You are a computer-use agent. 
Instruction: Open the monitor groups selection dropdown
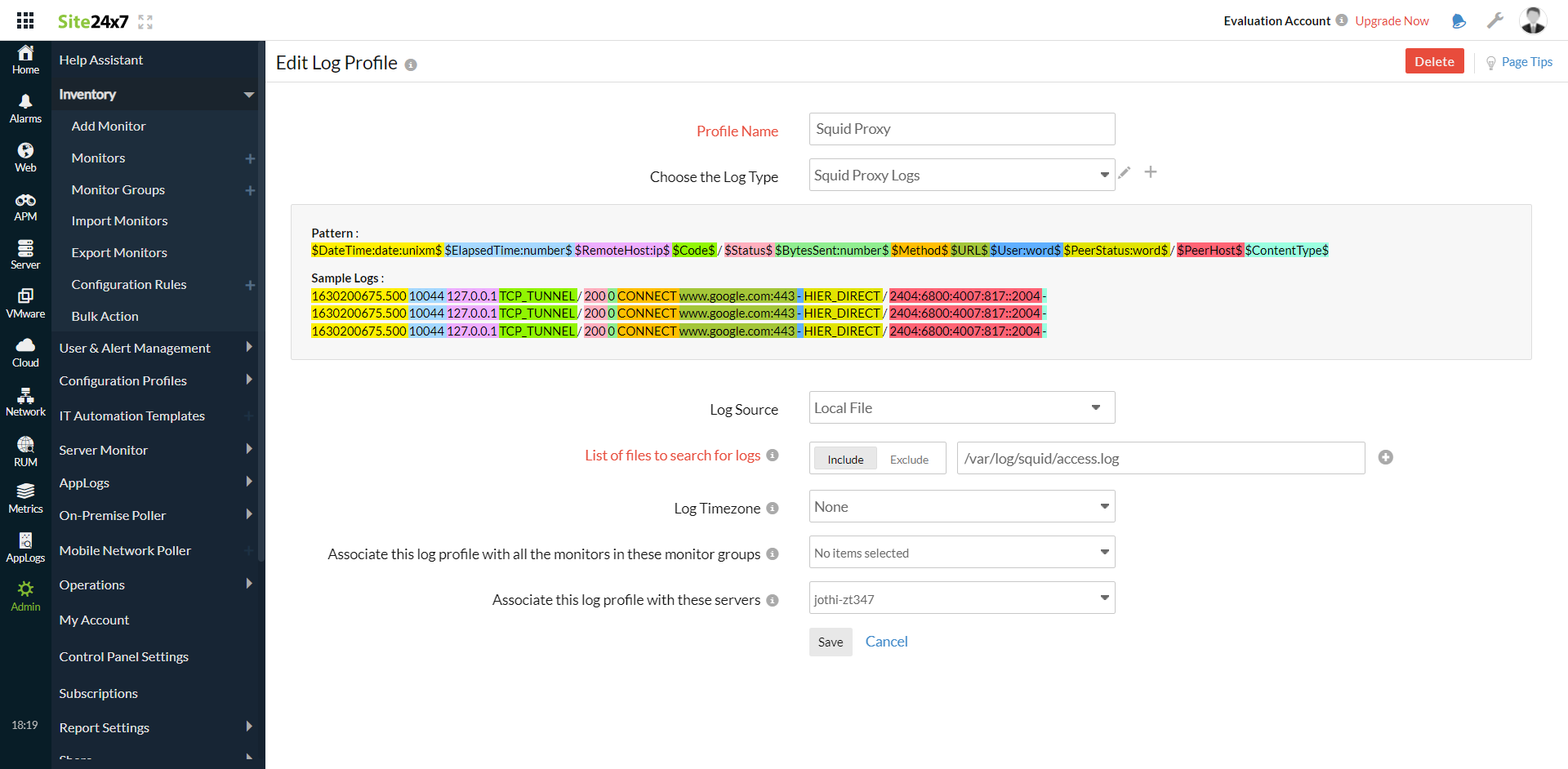click(x=960, y=552)
